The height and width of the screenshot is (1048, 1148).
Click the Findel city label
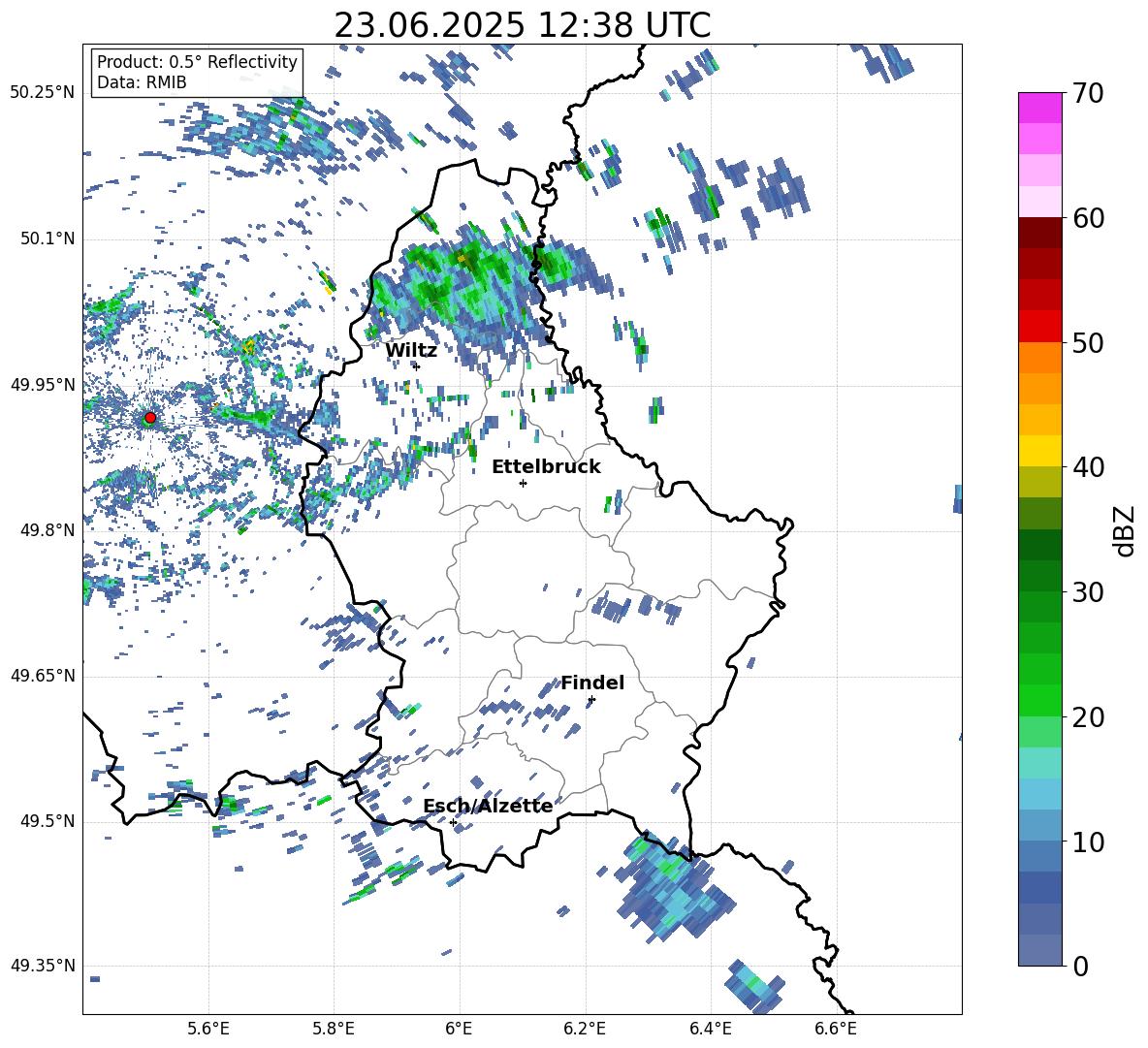[x=592, y=683]
